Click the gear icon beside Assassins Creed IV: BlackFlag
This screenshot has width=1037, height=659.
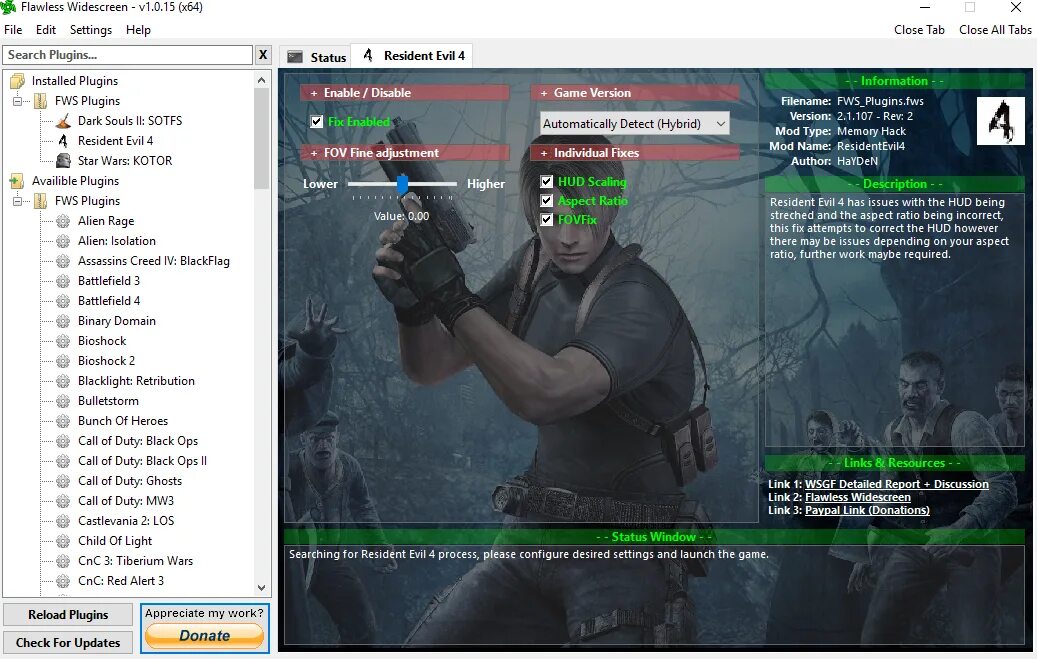point(63,261)
